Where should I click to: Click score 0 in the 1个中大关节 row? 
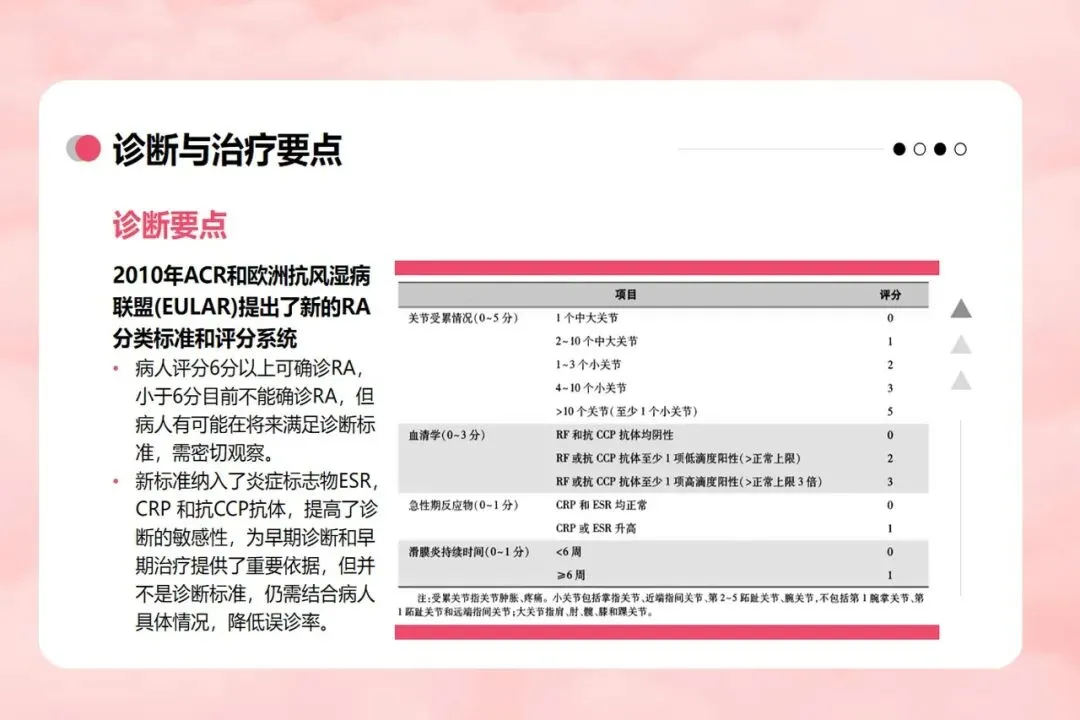[x=890, y=318]
